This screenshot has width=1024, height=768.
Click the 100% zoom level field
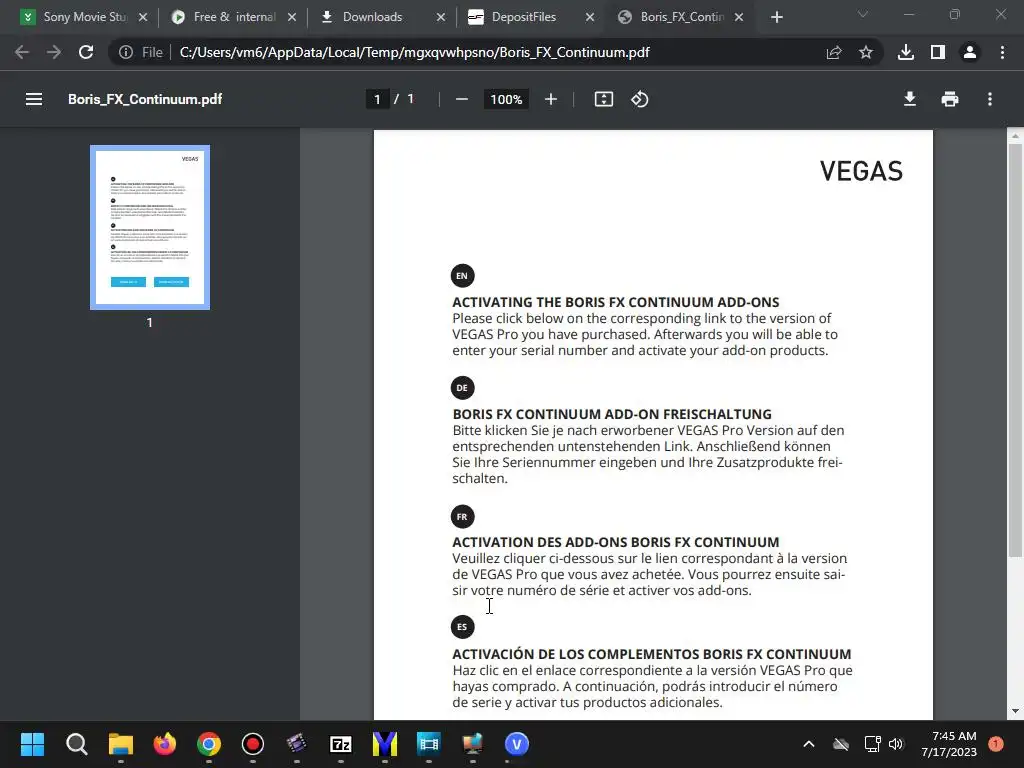[x=506, y=99]
